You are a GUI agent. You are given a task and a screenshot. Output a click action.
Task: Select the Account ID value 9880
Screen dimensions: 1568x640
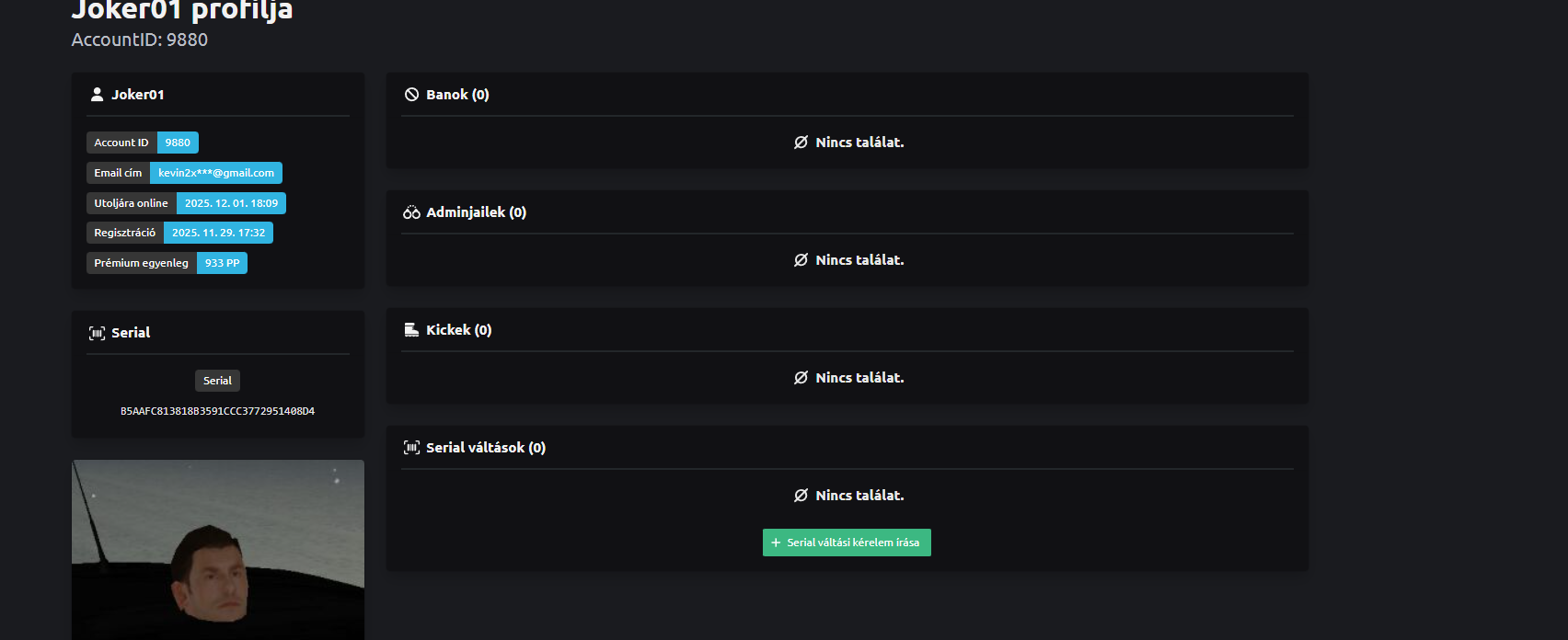(178, 143)
